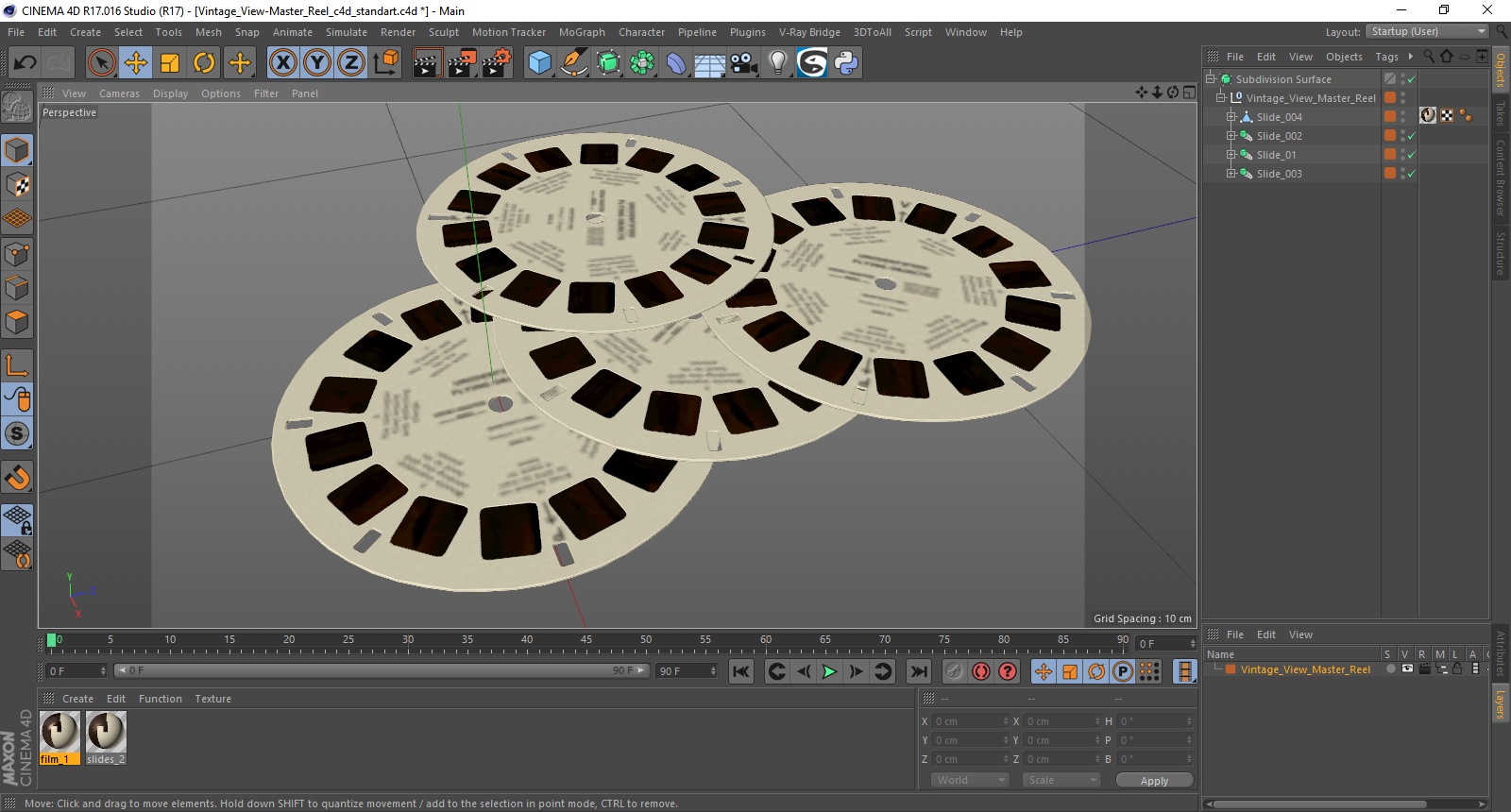Activate the Scale tool
This screenshot has height=812, width=1511.
(170, 63)
